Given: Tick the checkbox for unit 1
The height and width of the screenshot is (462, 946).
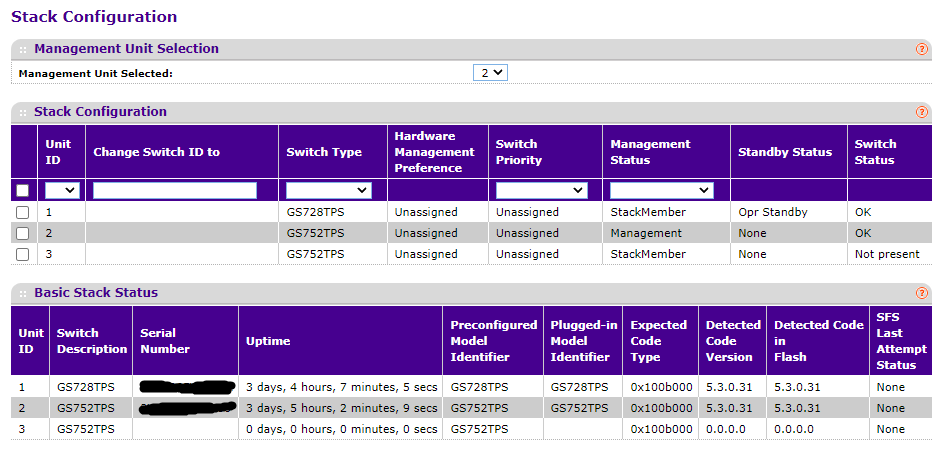Looking at the screenshot, I should click(x=23, y=212).
